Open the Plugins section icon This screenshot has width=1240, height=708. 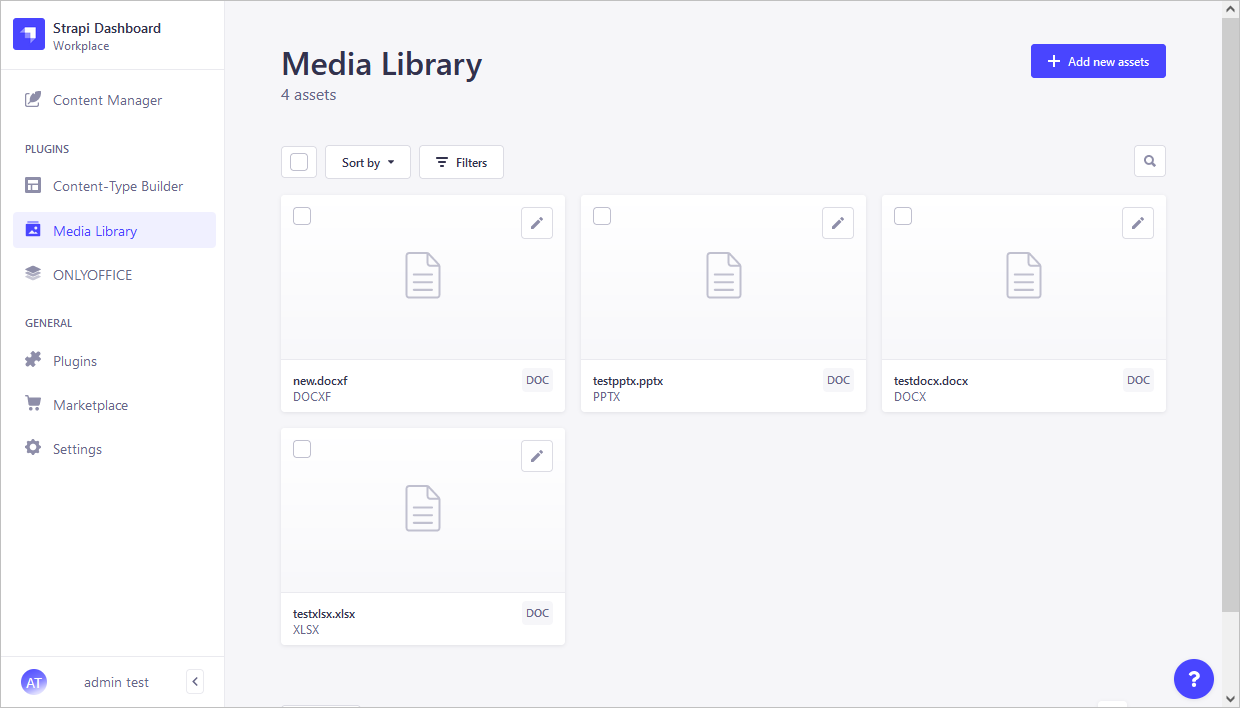tap(33, 360)
